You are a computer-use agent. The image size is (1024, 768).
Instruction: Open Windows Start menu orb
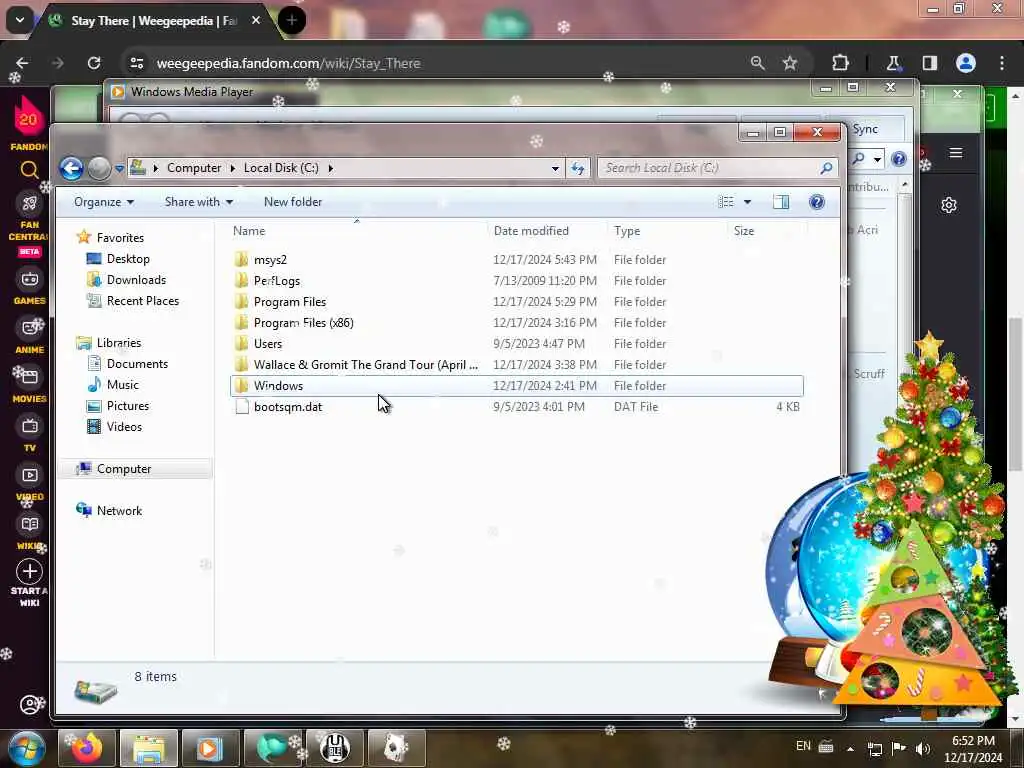26,748
